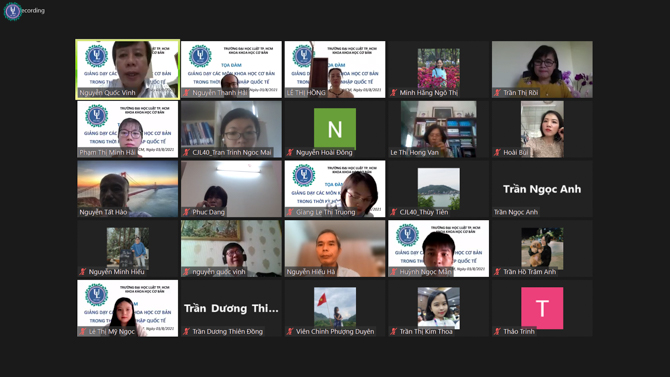Click the Lê Thị Mỹ Ngọc name label

[x=112, y=331]
